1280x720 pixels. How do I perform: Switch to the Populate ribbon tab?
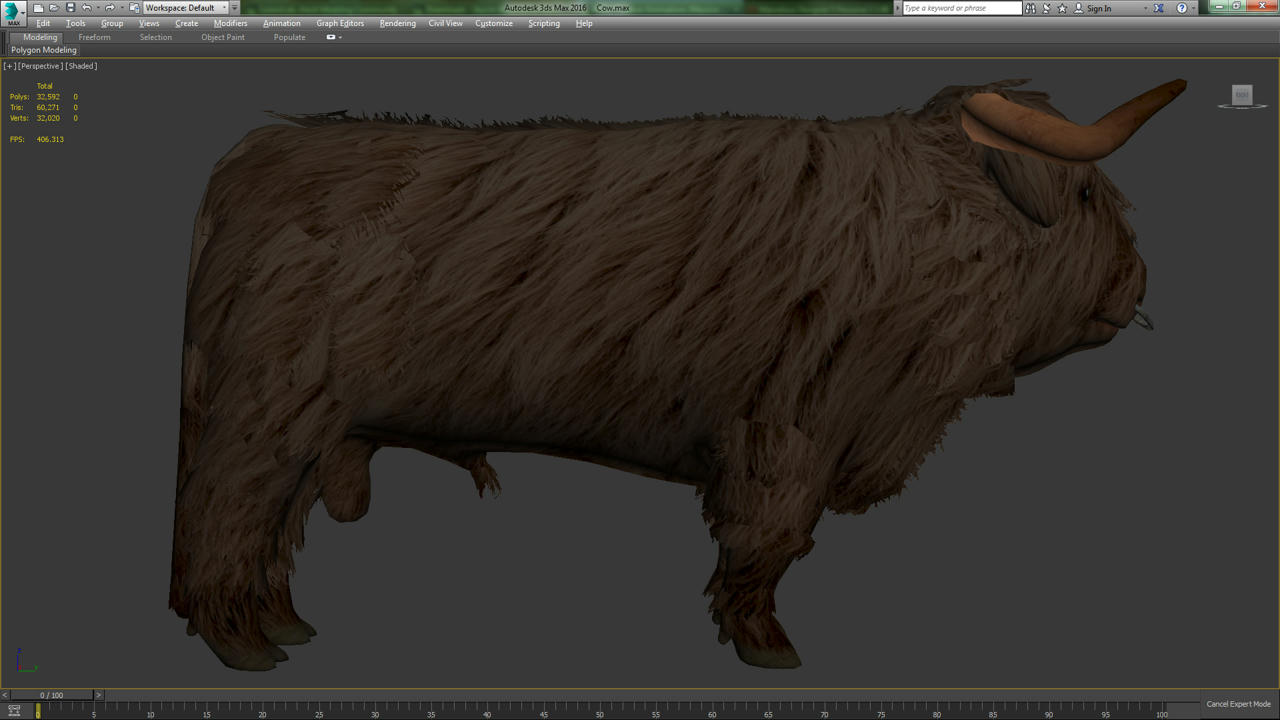point(290,37)
